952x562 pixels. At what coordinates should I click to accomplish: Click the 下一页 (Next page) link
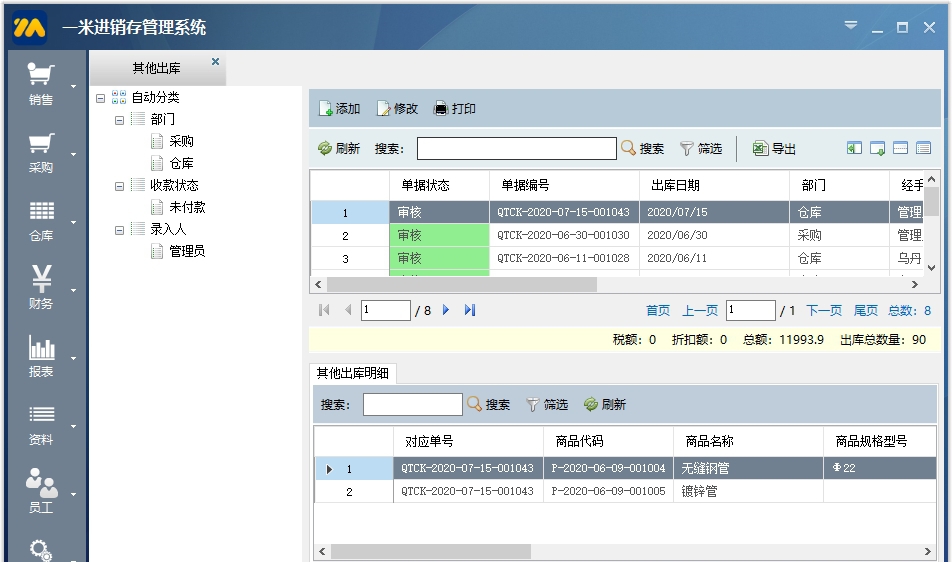pos(824,311)
